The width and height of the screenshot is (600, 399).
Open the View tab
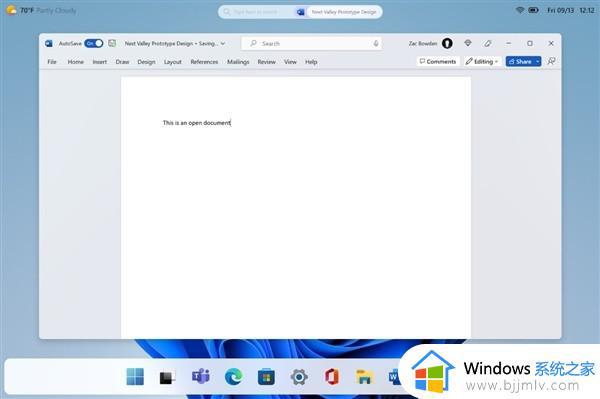tap(290, 62)
